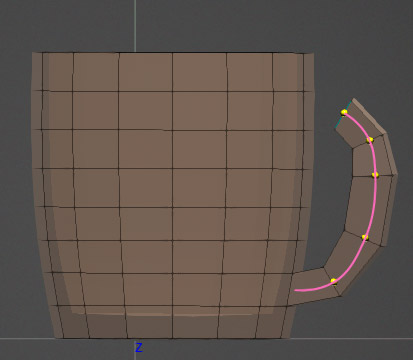The image size is (413, 360).
Task: Select the top-left corner face of mug body
Action: pos(57,72)
